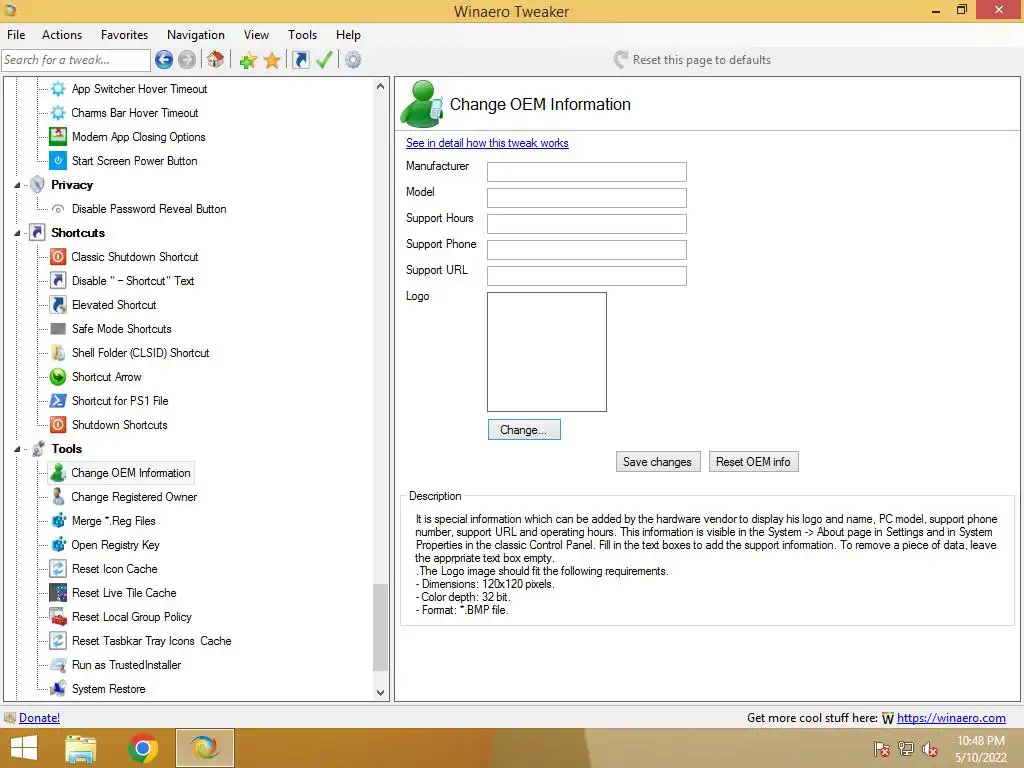Go to the Home page icon
Image resolution: width=1024 pixels, height=768 pixels.
[216, 60]
